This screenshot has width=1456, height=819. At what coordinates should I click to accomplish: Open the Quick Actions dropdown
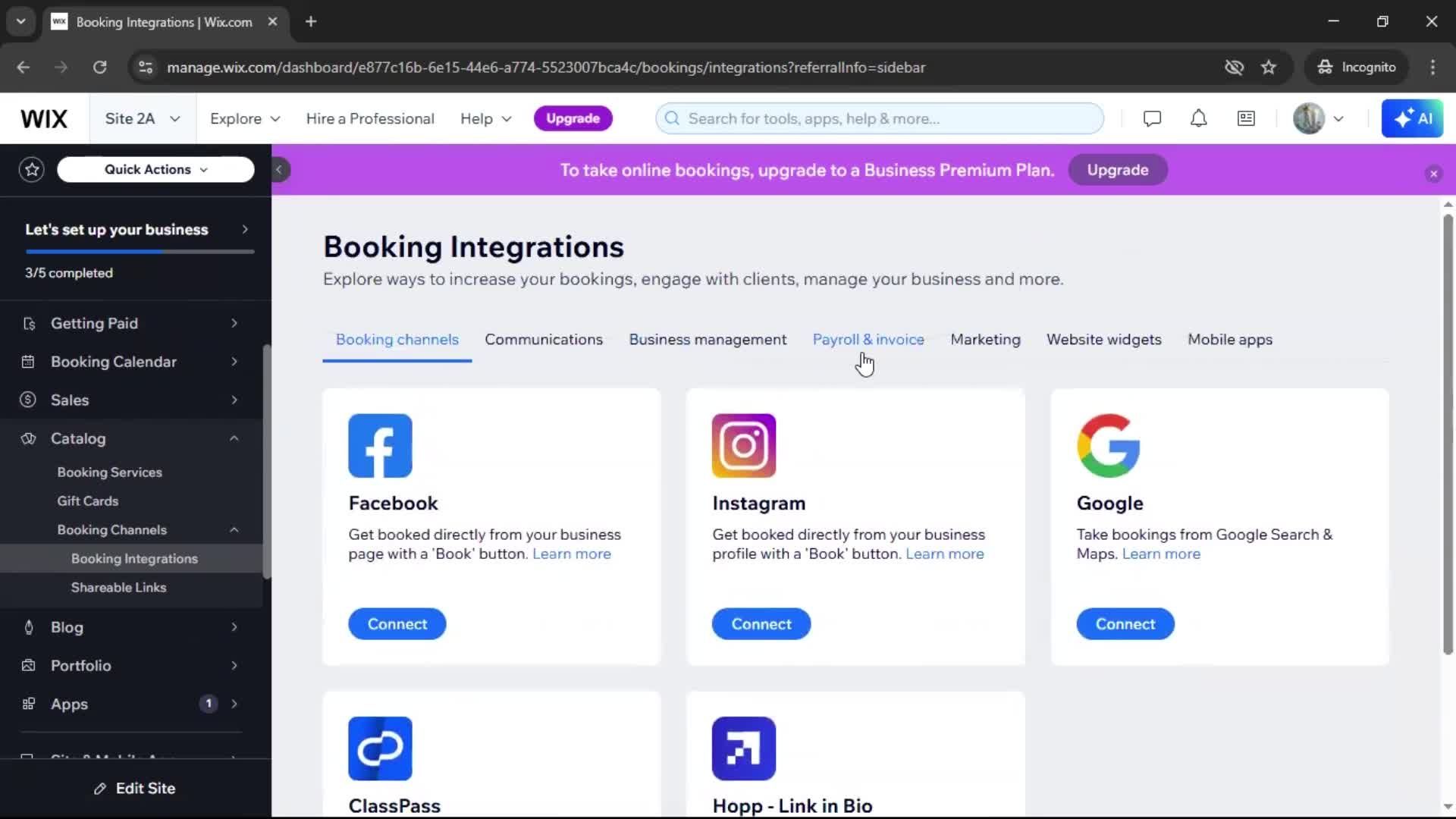coord(155,170)
